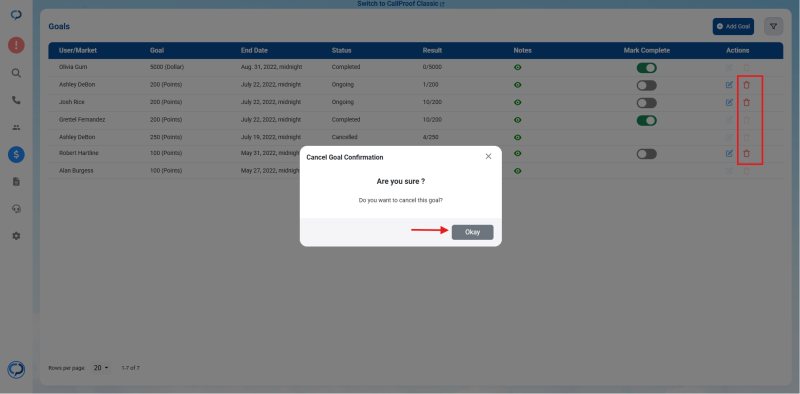Sort by the User/Market column header
This screenshot has height=394, width=800.
[x=78, y=51]
